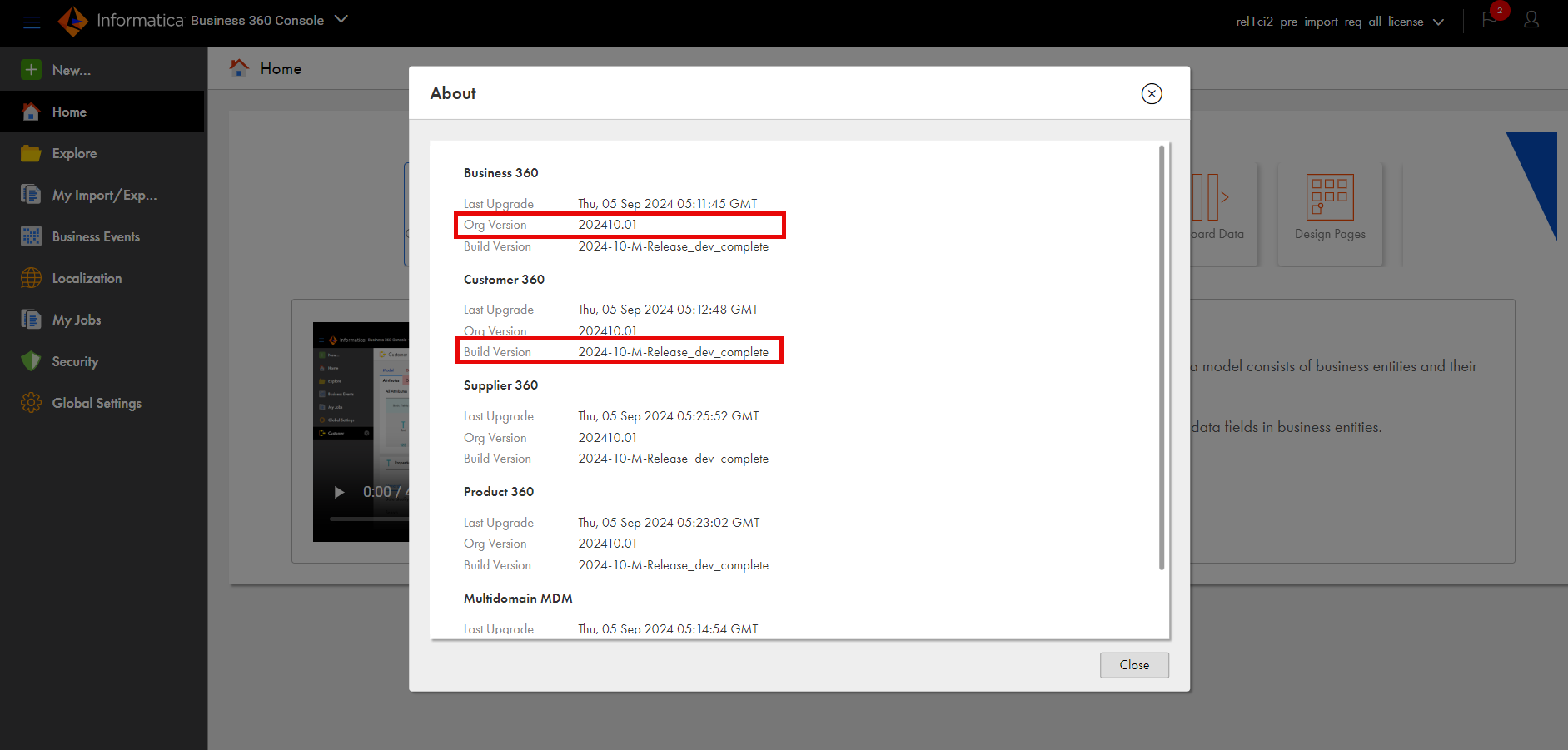
Task: Click the Home house icon in sidebar
Action: click(x=31, y=112)
